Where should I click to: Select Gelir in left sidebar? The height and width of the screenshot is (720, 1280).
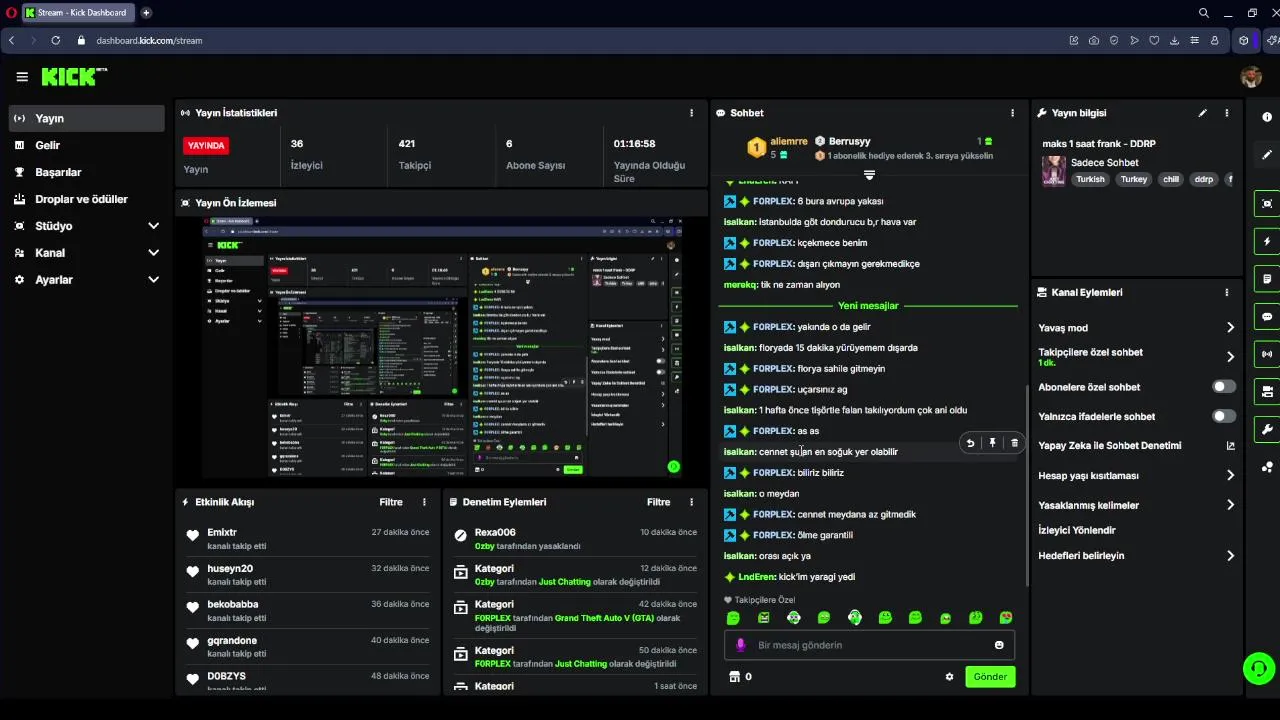point(87,145)
